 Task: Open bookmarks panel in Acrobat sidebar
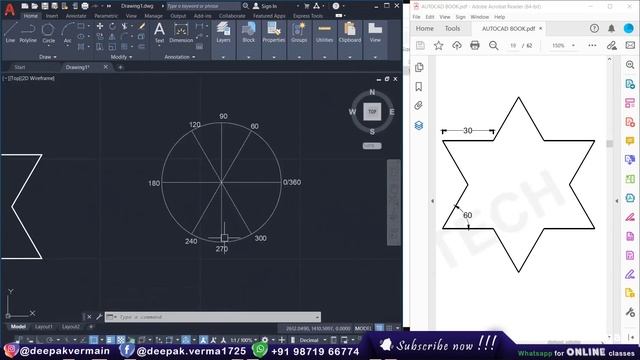tap(419, 87)
